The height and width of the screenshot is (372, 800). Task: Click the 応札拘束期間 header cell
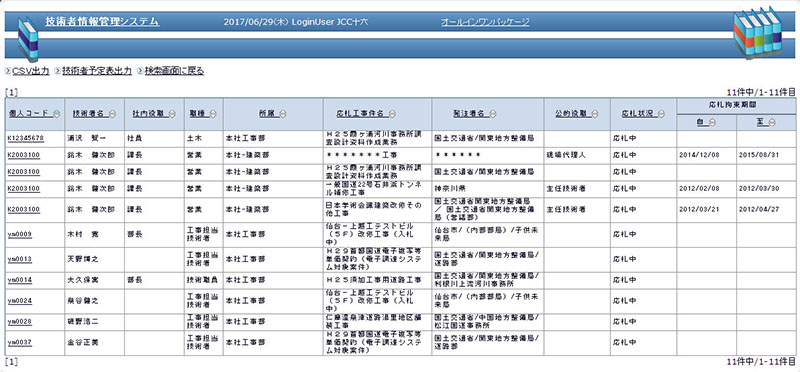click(736, 106)
